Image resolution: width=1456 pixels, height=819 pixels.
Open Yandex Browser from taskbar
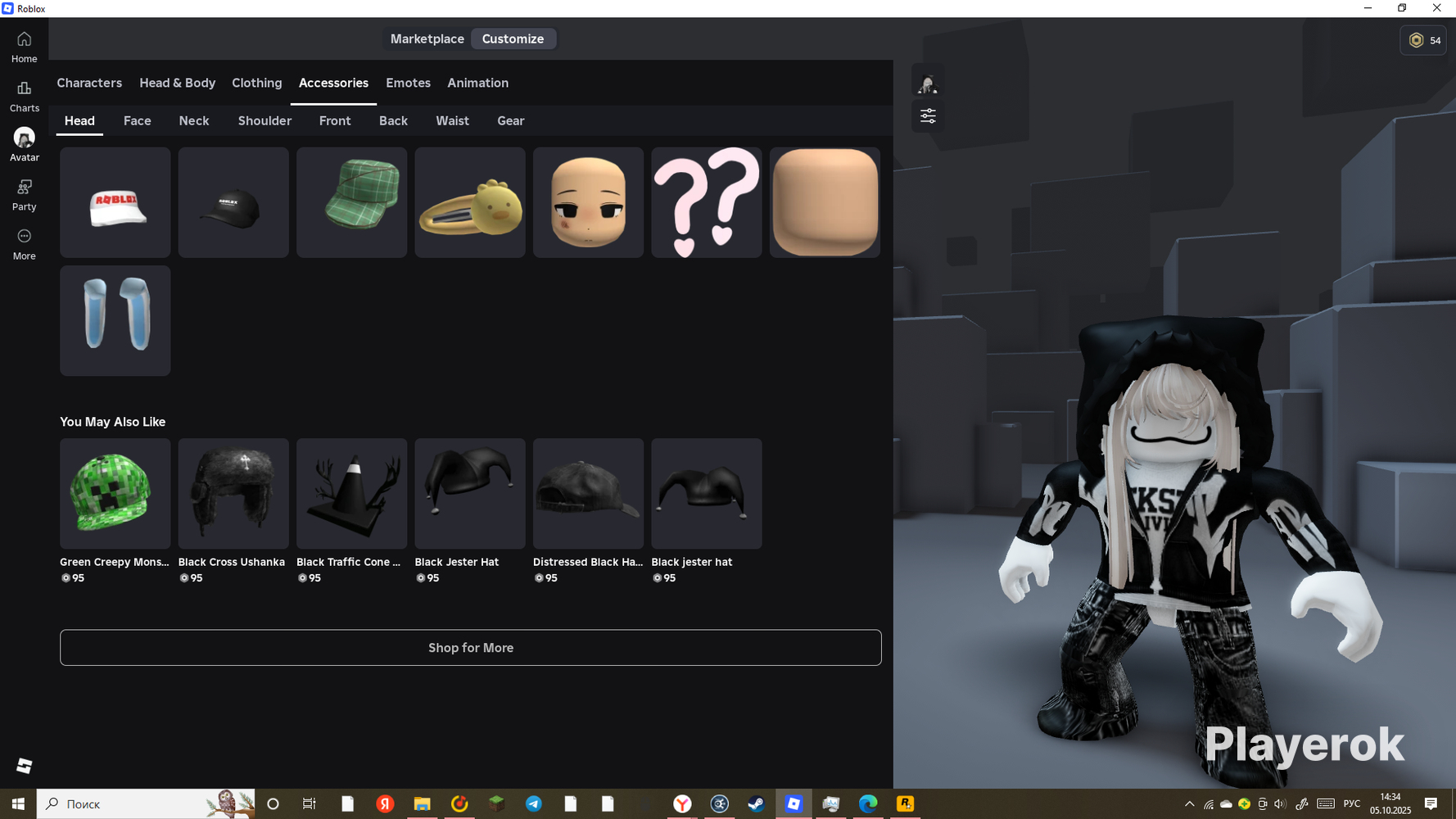click(682, 804)
